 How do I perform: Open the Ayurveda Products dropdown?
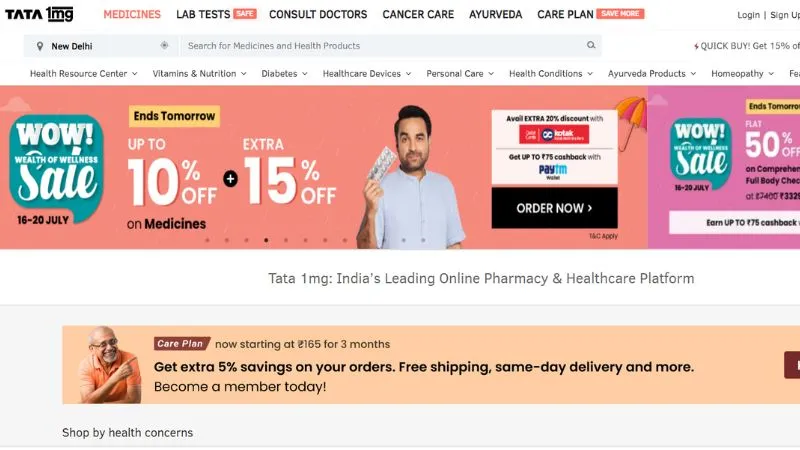(x=652, y=73)
